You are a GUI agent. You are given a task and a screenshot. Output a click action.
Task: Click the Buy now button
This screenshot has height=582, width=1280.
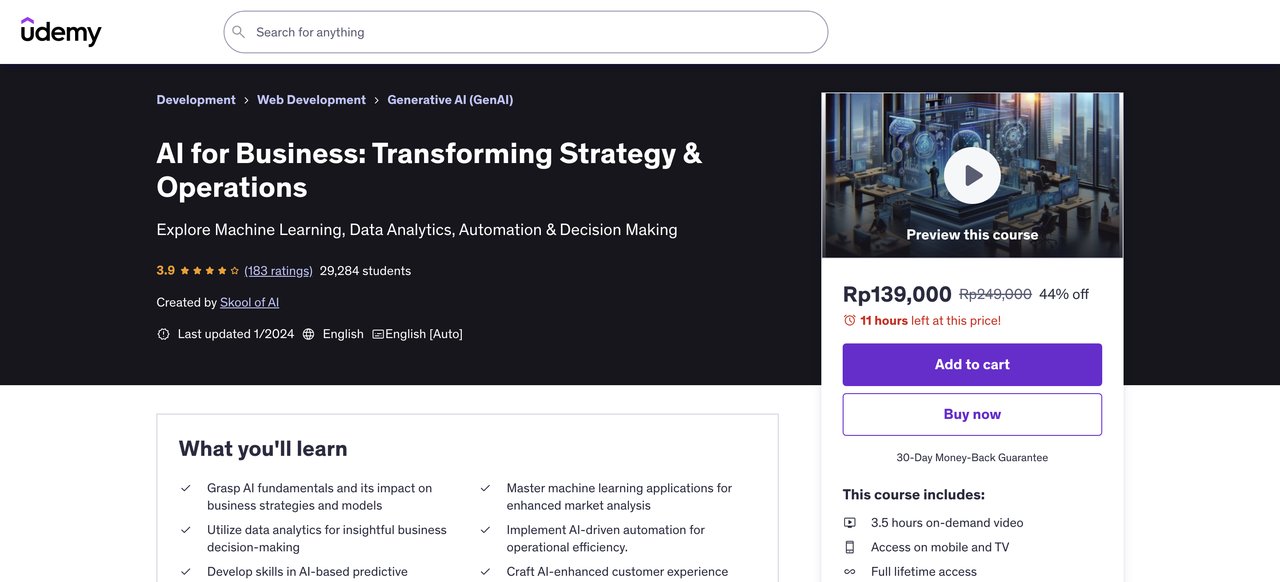[972, 414]
